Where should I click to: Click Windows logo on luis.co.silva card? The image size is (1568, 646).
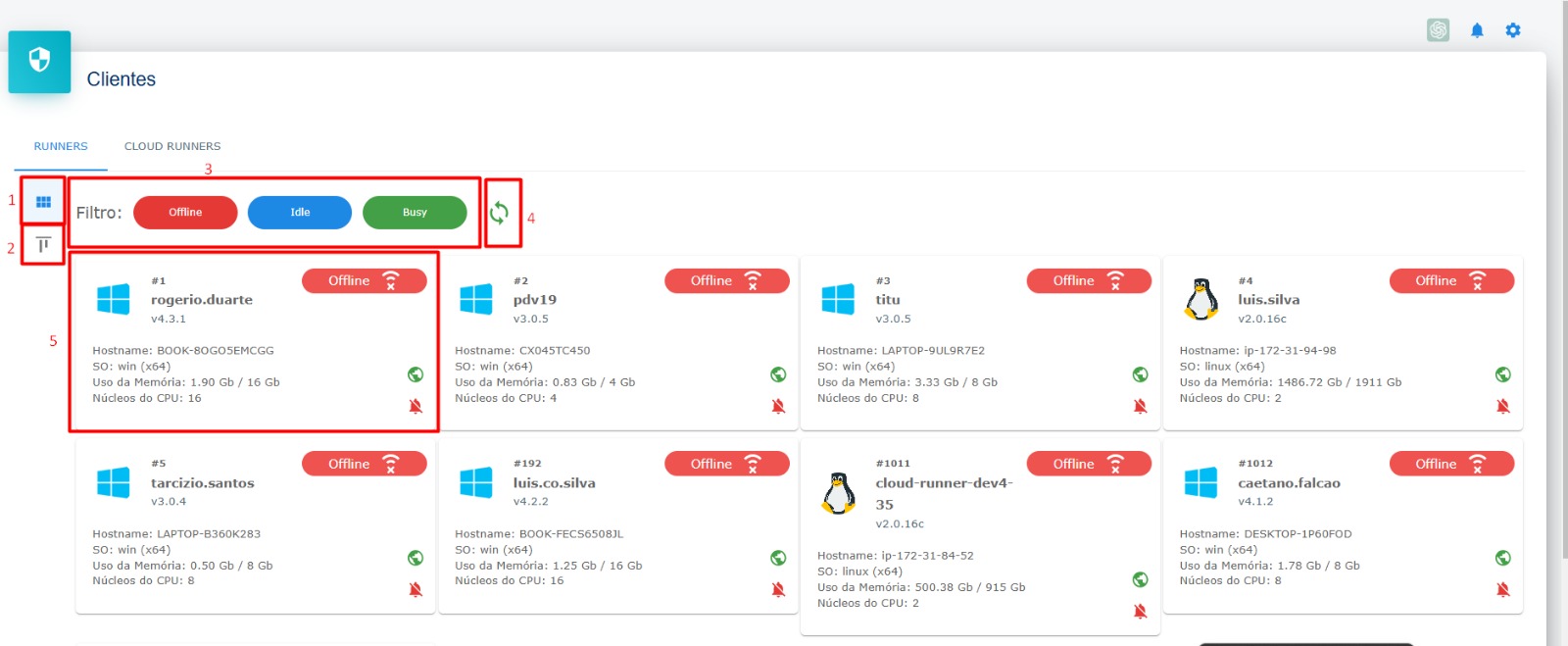coord(476,482)
